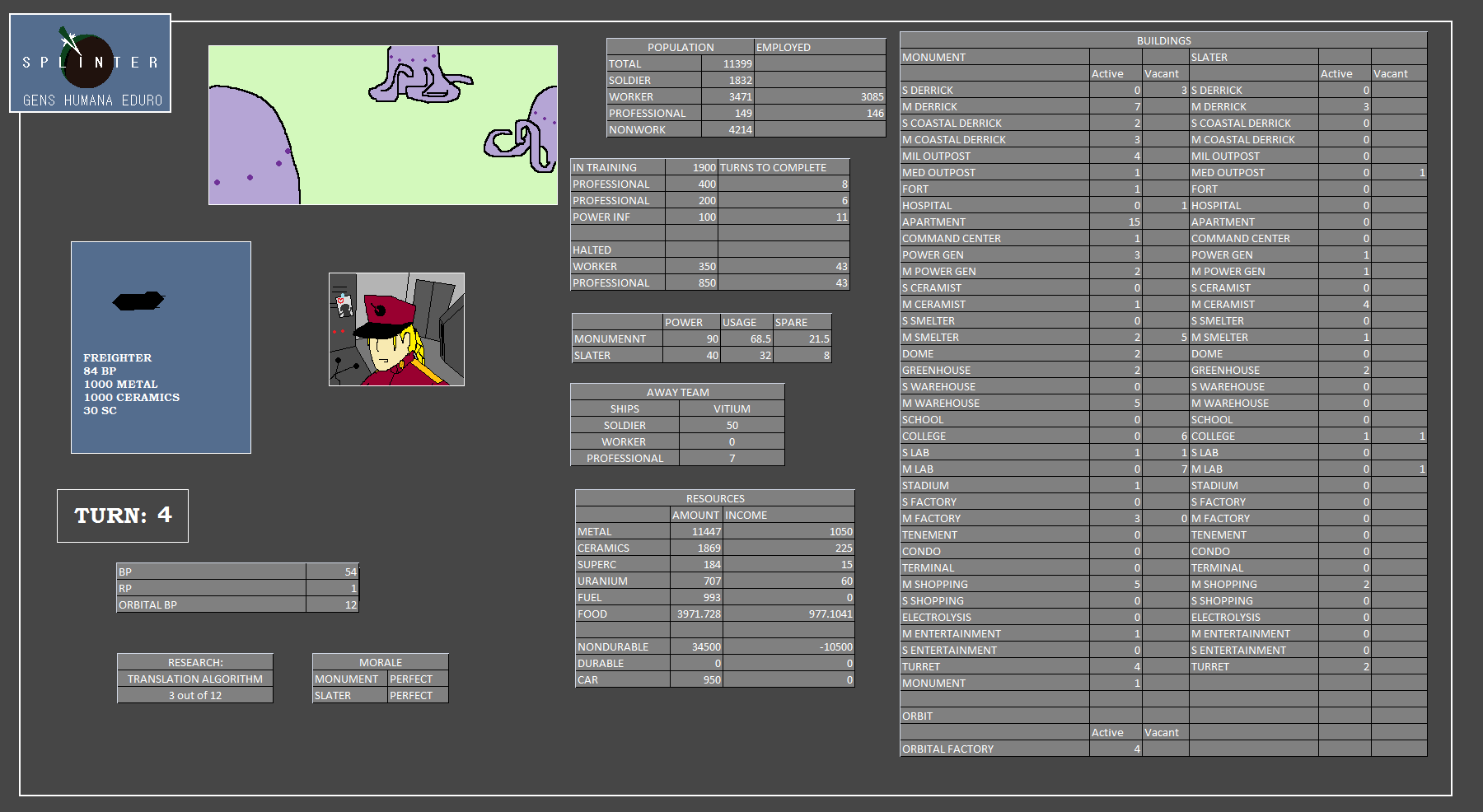Select the BUILDINGS table header
The image size is (1483, 812).
tap(1163, 40)
